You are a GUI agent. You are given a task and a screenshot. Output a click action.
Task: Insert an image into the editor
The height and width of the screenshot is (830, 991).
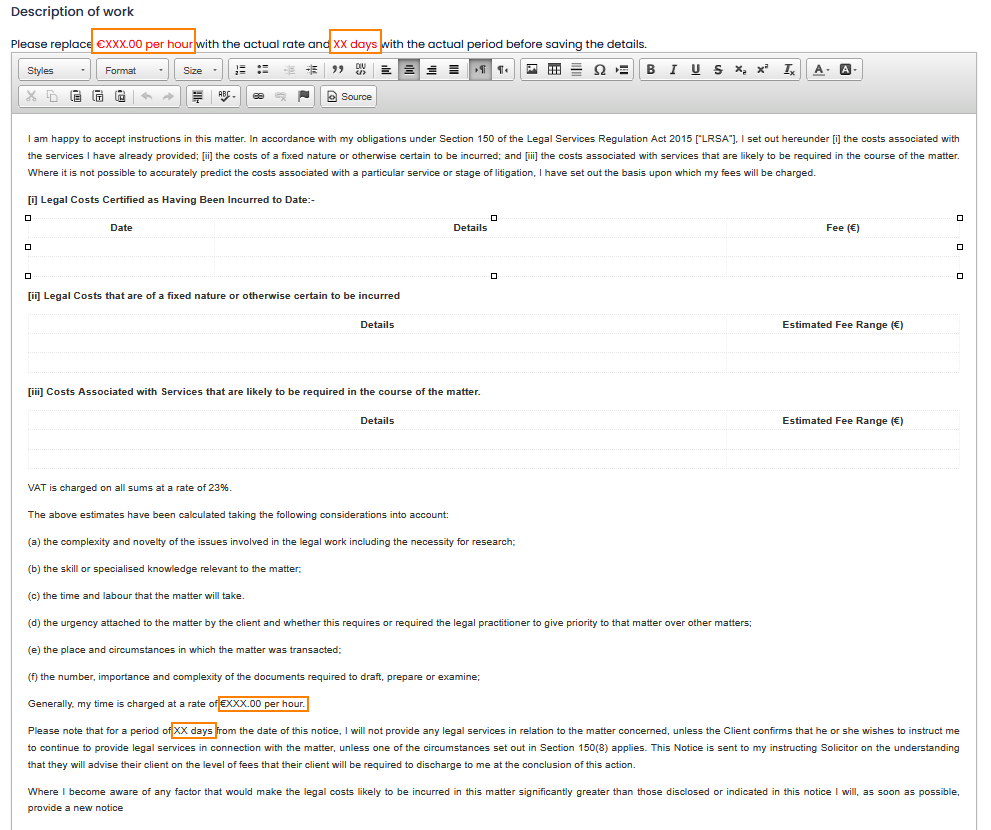click(532, 70)
